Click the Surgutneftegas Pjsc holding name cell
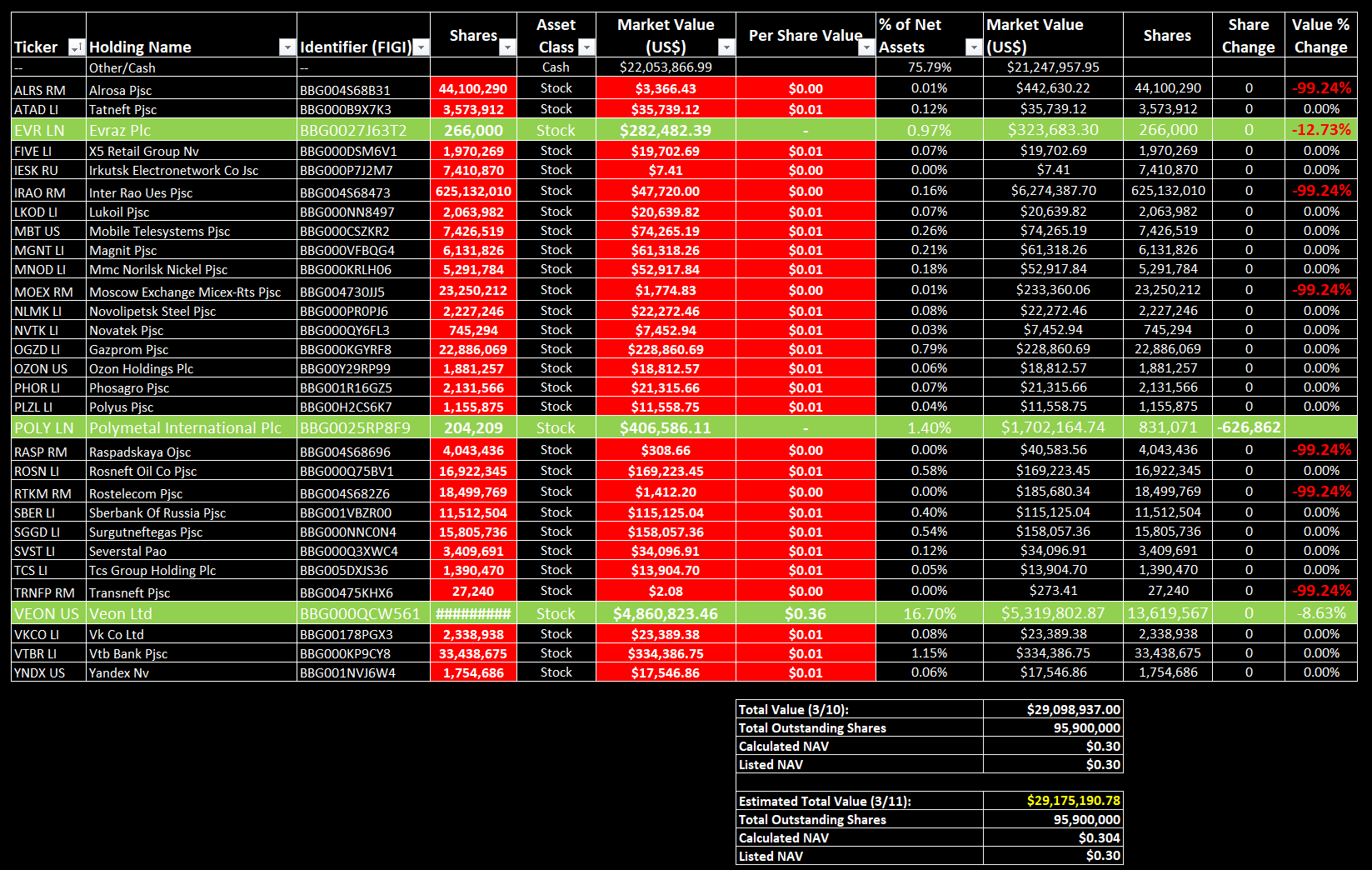This screenshot has height=870, width=1372. [x=192, y=532]
